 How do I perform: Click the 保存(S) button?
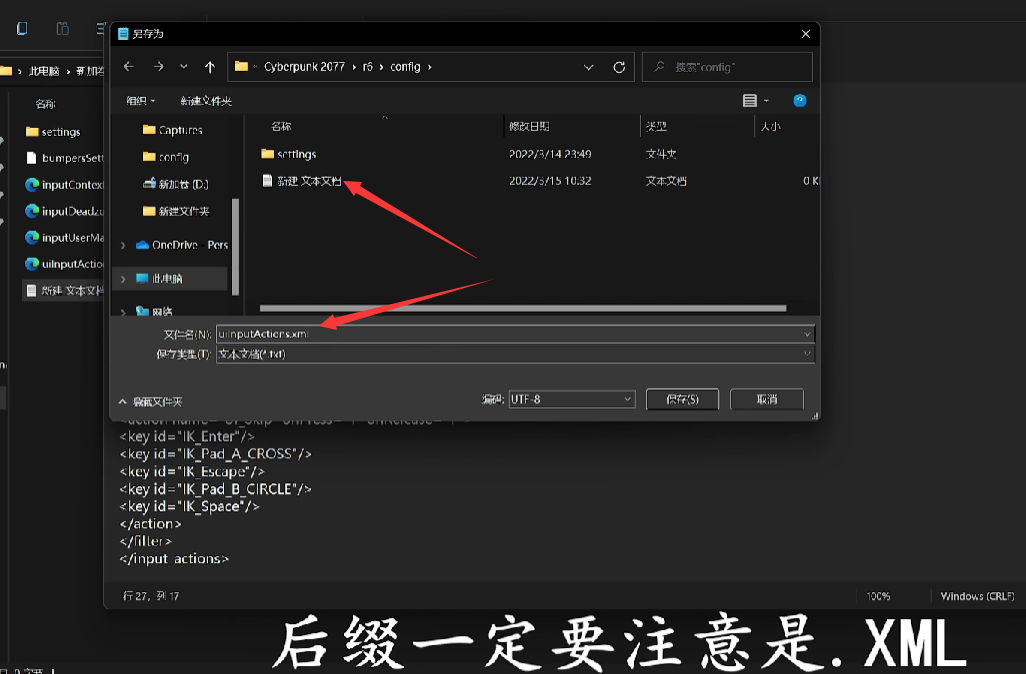pos(683,399)
